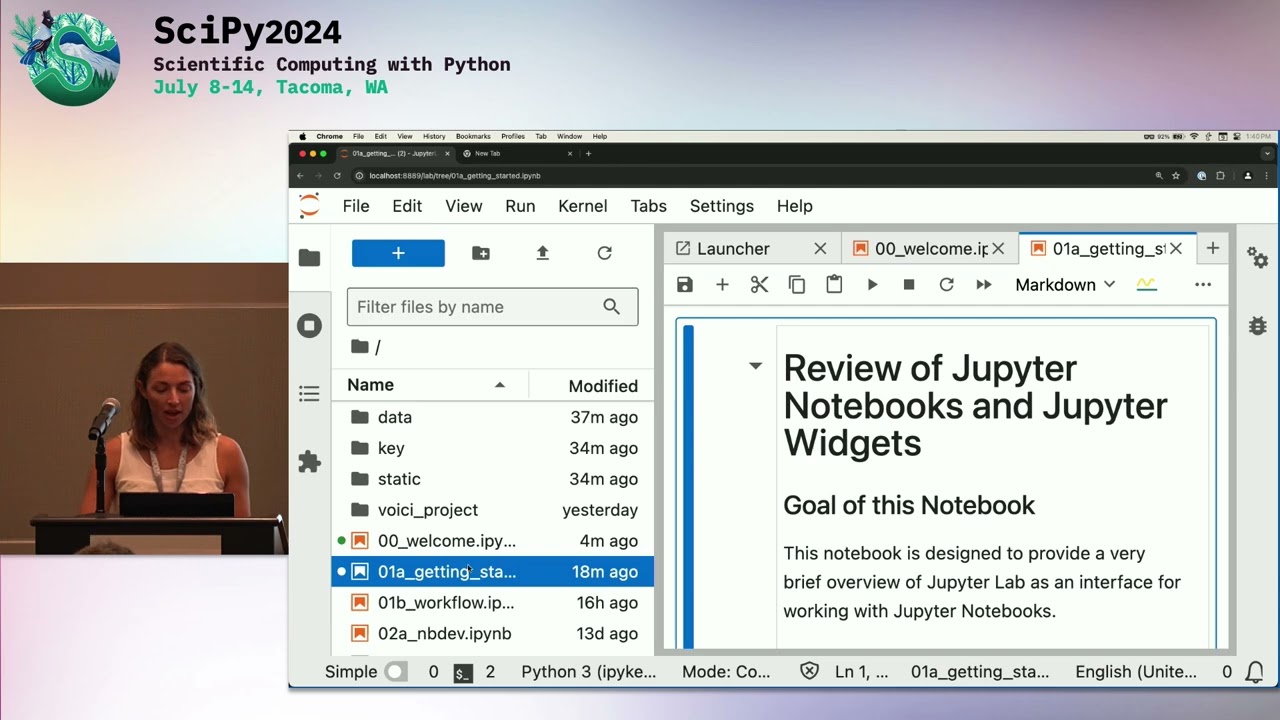Click the blue New Launcher plus button

tap(398, 253)
